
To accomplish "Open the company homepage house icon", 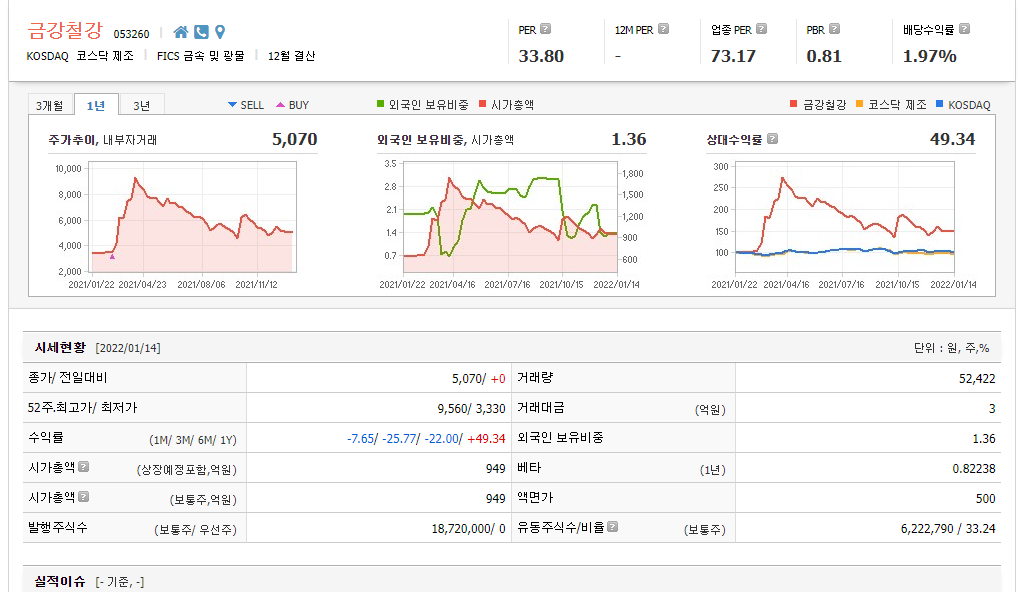I will coord(181,32).
